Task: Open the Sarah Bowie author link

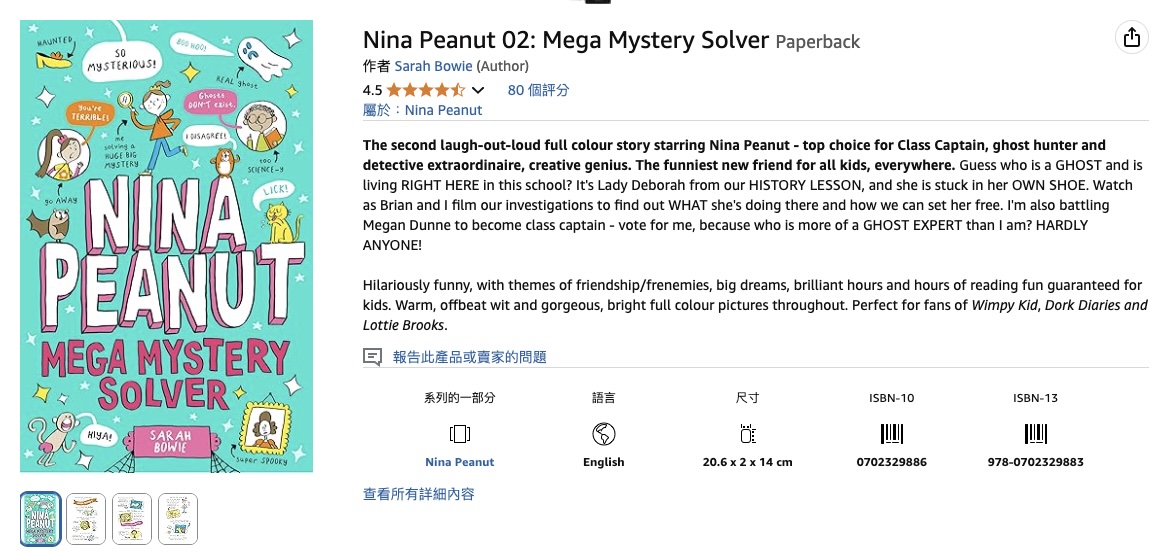Action: pos(433,66)
